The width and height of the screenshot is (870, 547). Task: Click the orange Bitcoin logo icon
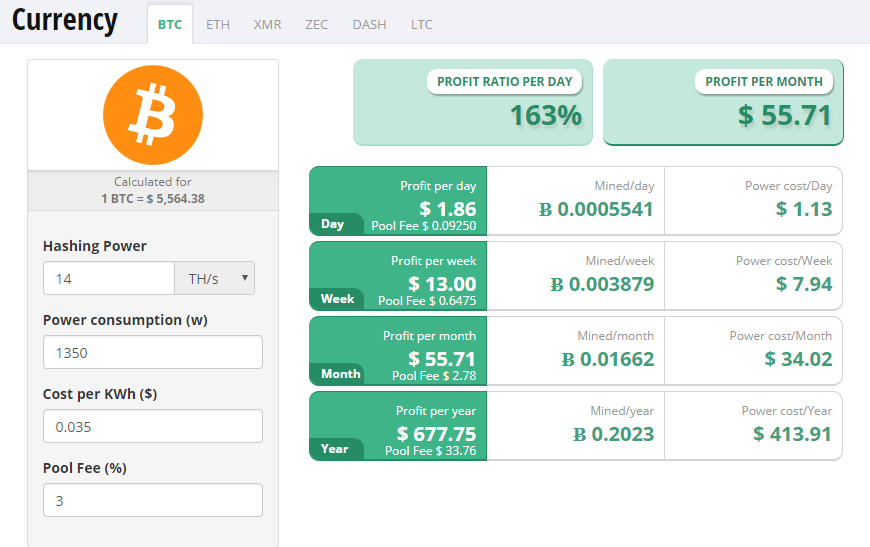pyautogui.click(x=152, y=115)
